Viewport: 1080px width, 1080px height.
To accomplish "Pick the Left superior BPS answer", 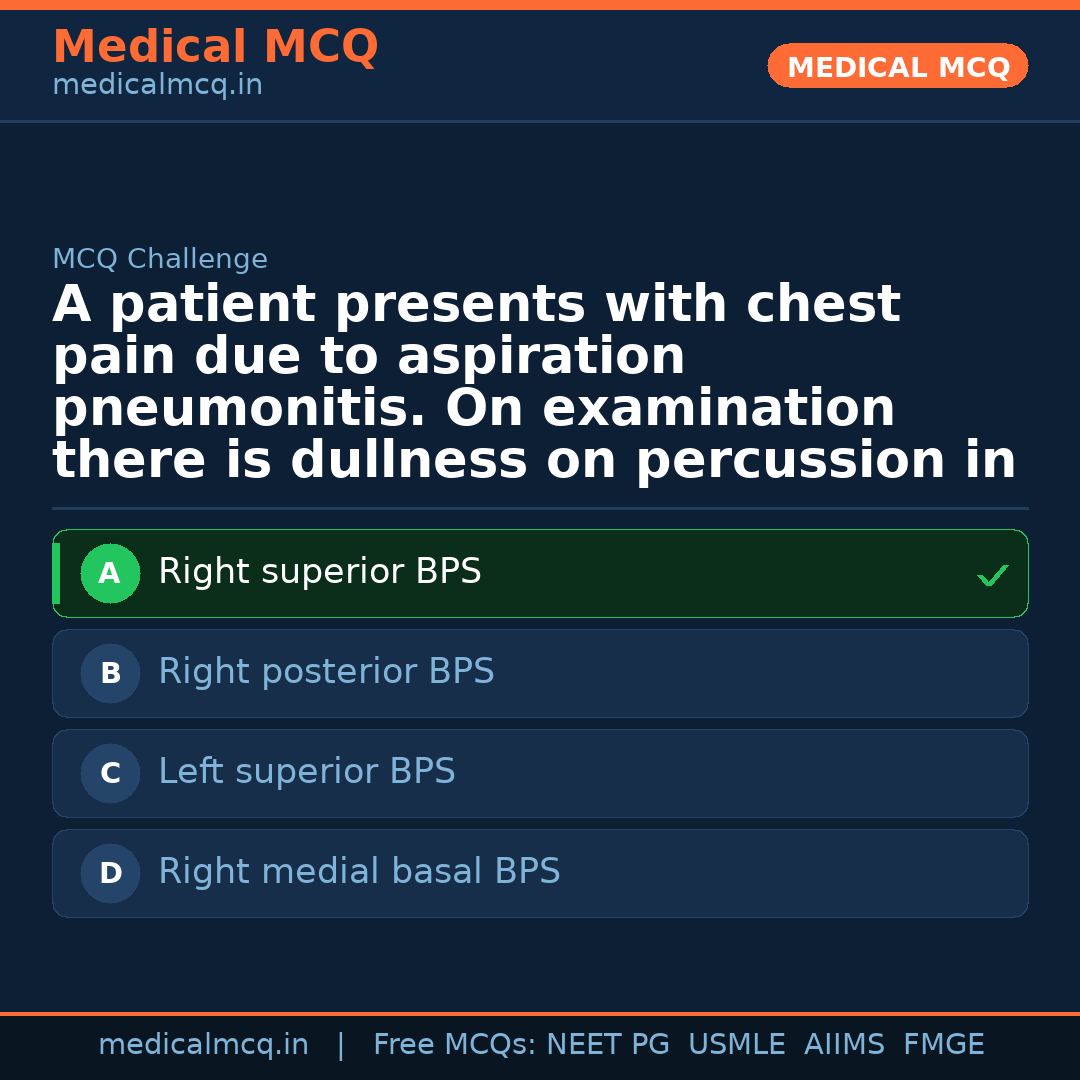I will tap(307, 772).
